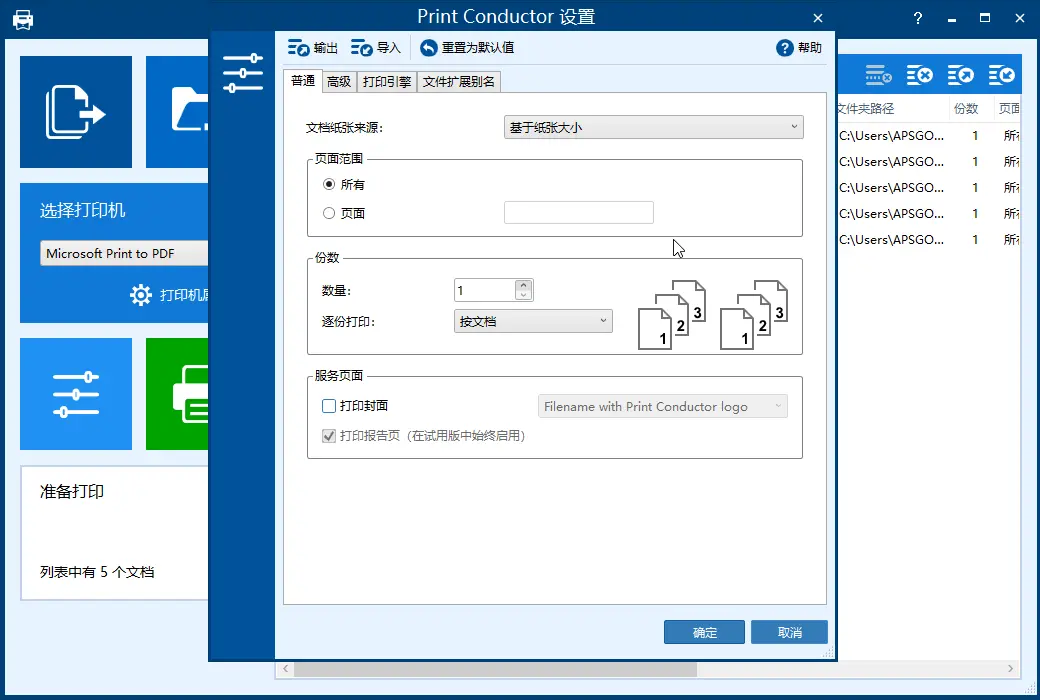This screenshot has height=700, width=1040.
Task: Enable the 打印封面 checkbox
Action: point(329,406)
